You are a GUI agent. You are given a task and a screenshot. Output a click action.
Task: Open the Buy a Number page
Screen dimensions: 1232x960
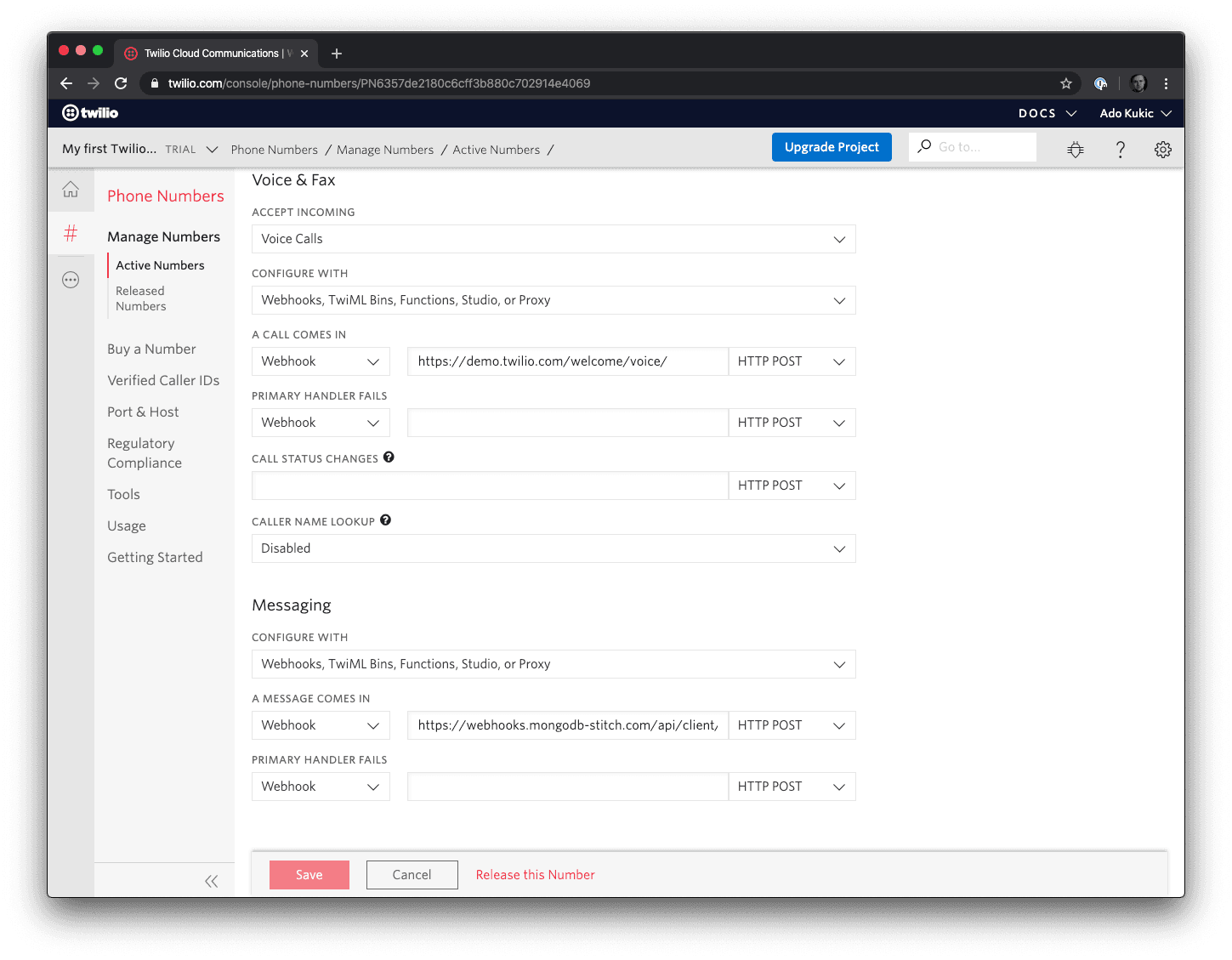coord(151,349)
